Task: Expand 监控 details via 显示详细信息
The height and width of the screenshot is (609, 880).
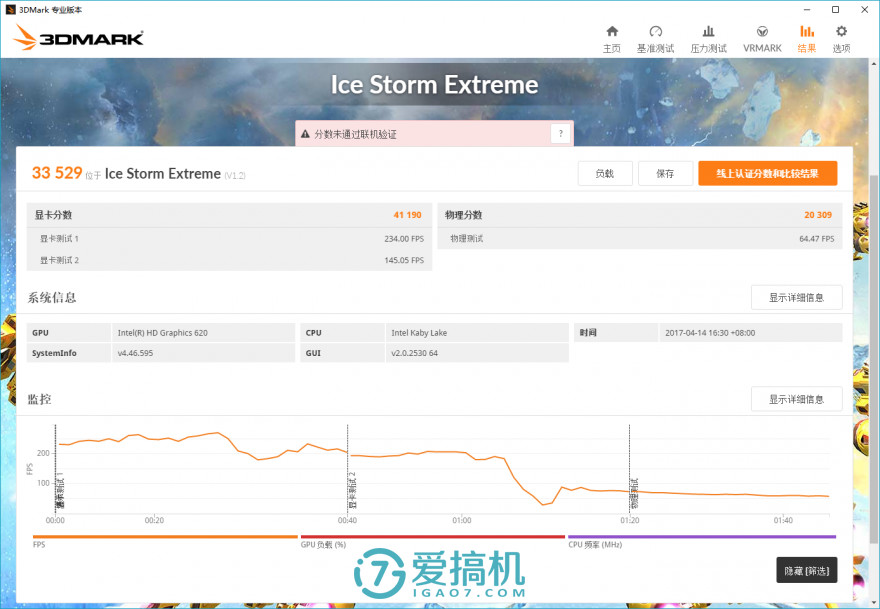Action: click(x=796, y=398)
